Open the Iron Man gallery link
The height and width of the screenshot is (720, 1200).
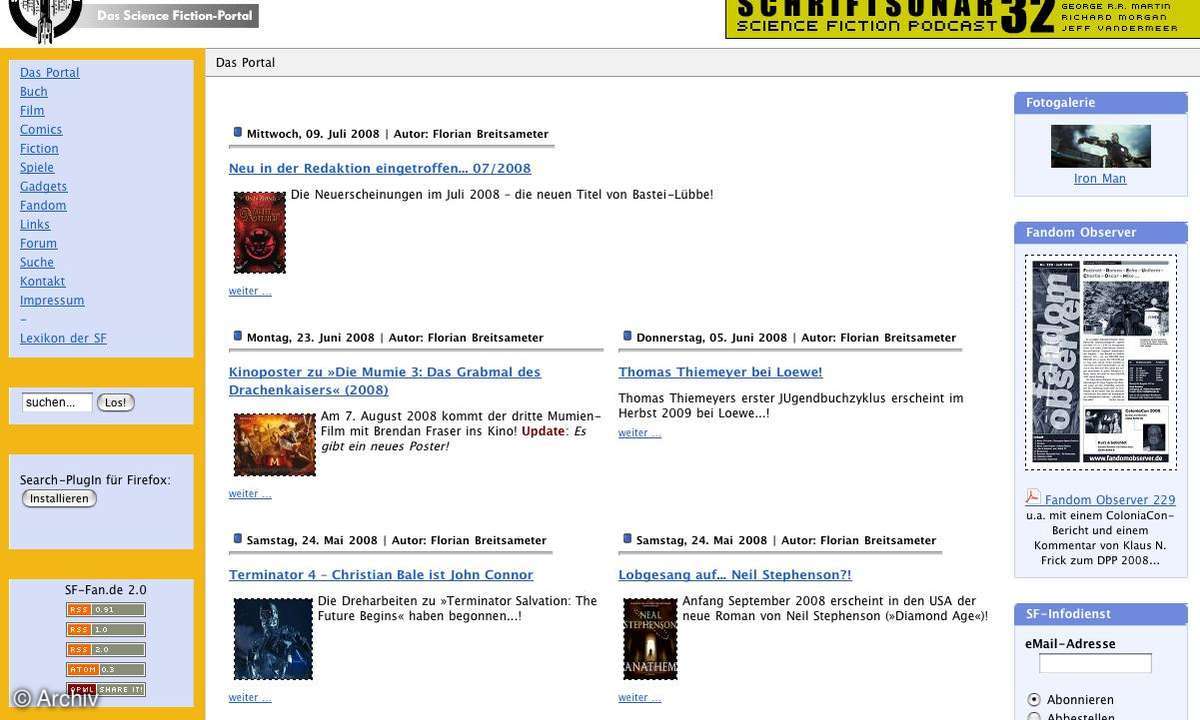click(1100, 179)
